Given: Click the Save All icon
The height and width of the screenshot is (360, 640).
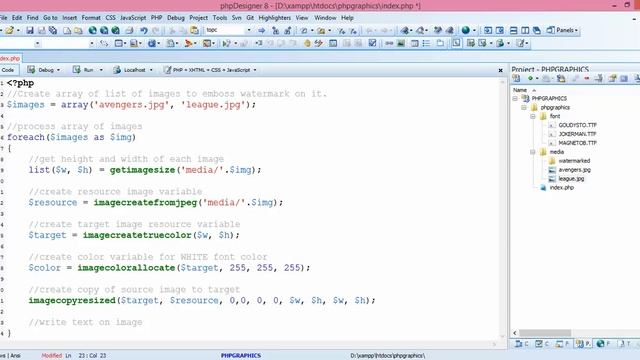Looking at the screenshot, I should tap(53, 31).
